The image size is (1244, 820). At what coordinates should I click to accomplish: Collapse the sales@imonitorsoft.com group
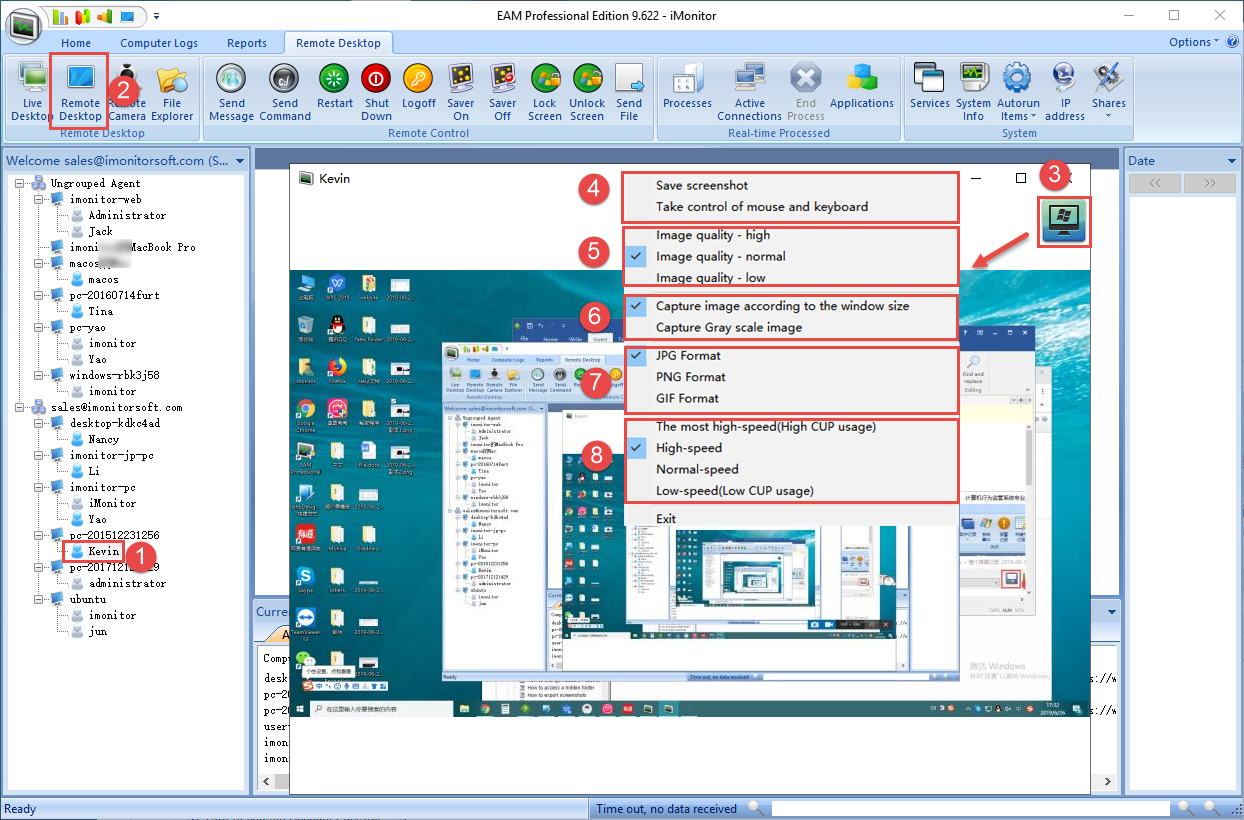pos(22,407)
